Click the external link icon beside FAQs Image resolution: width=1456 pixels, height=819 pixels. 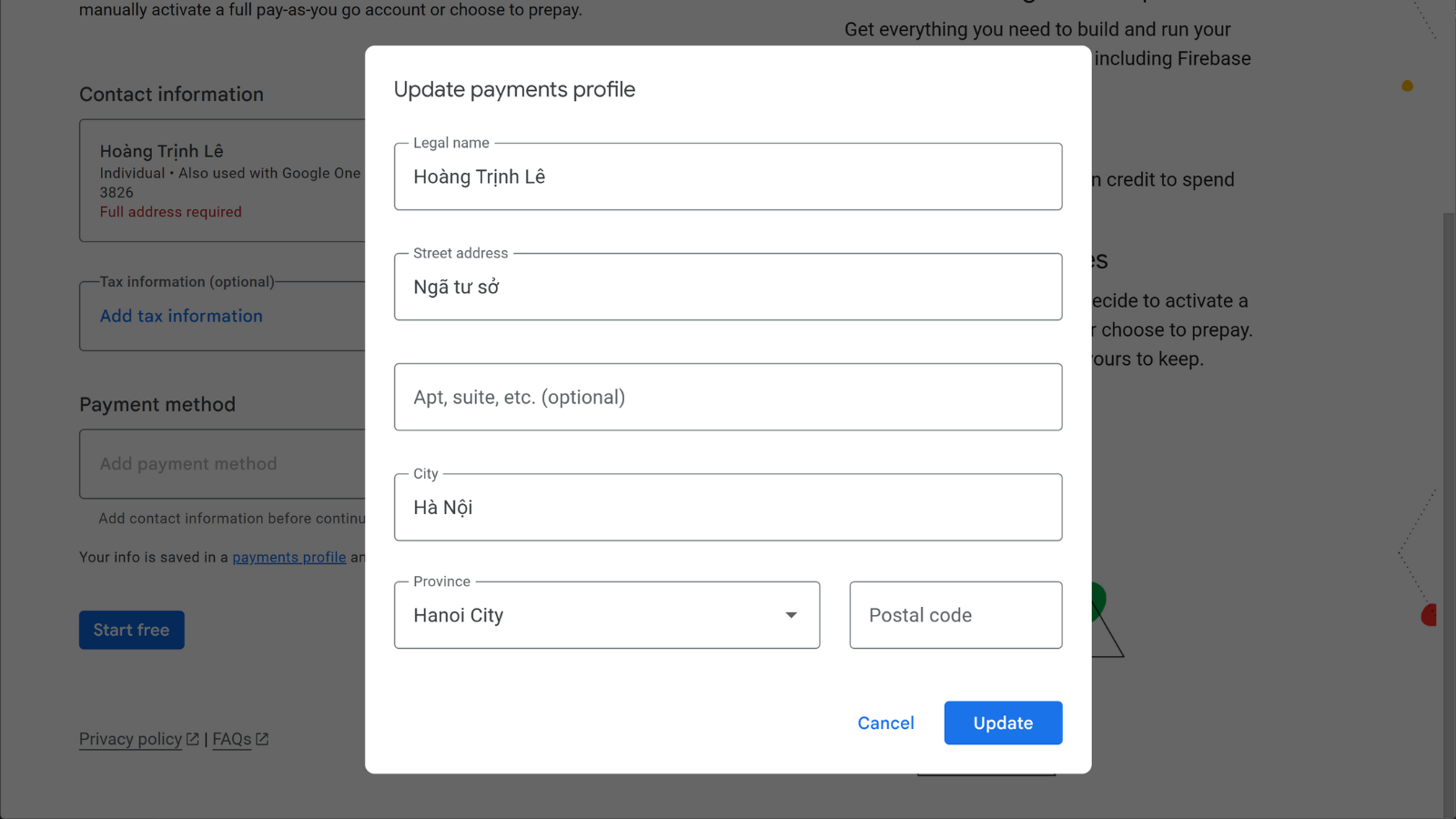click(262, 739)
